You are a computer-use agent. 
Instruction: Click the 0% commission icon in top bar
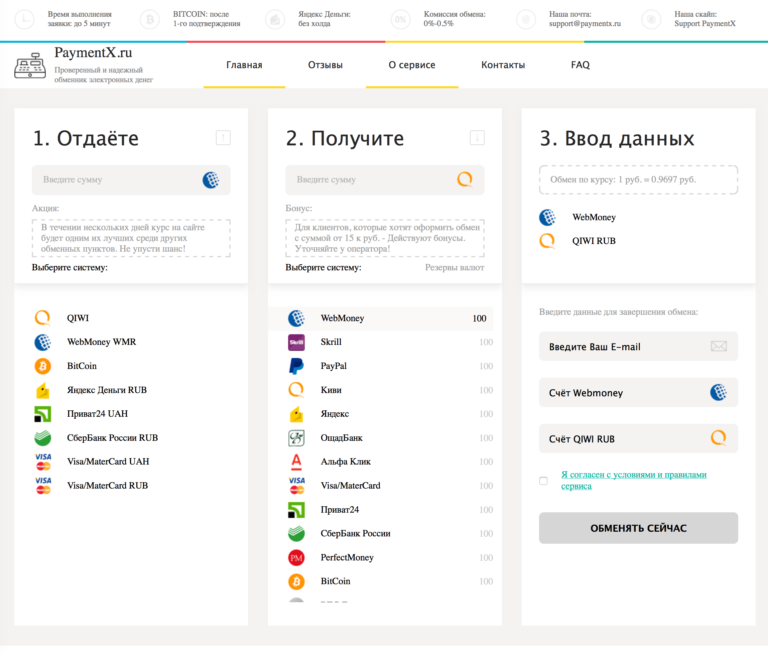click(x=401, y=19)
